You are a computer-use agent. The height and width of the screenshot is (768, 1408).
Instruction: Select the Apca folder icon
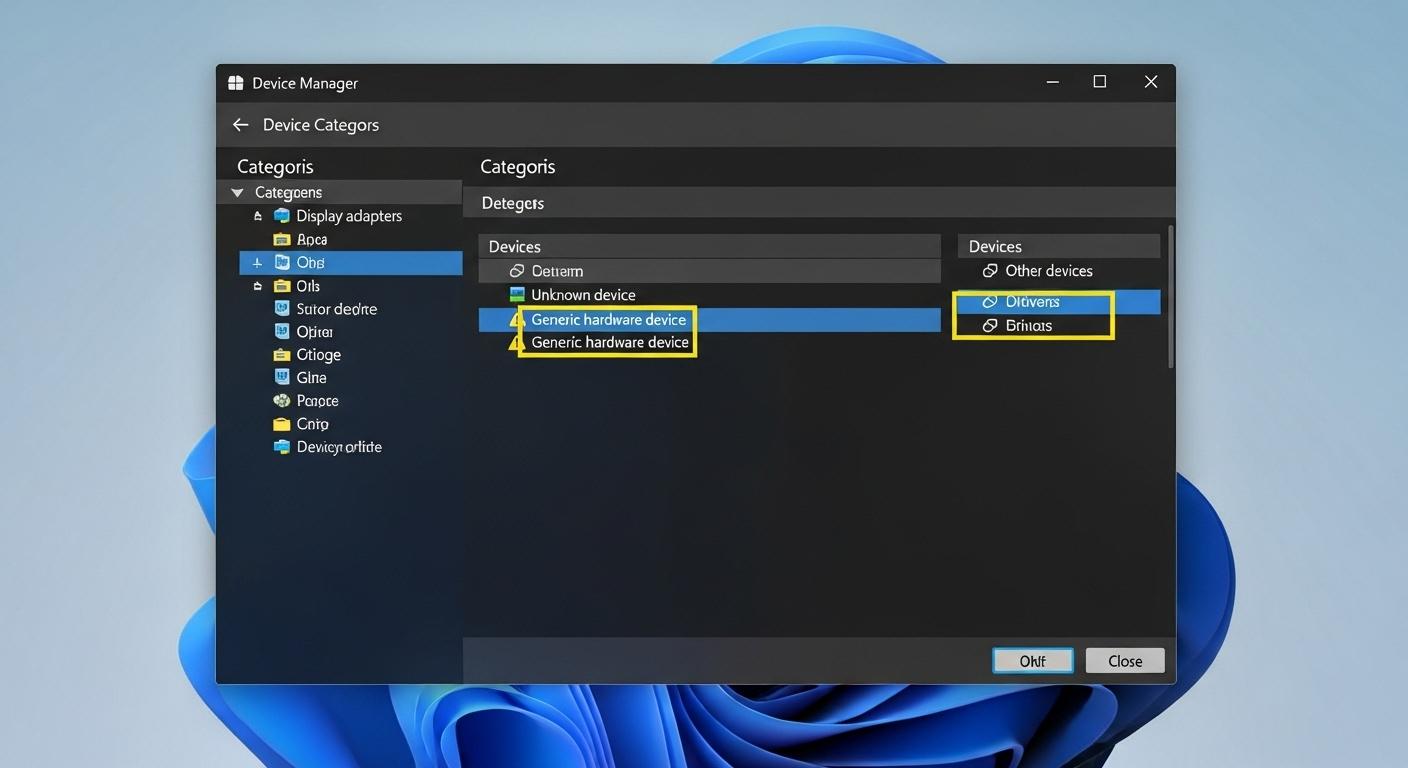(x=282, y=239)
